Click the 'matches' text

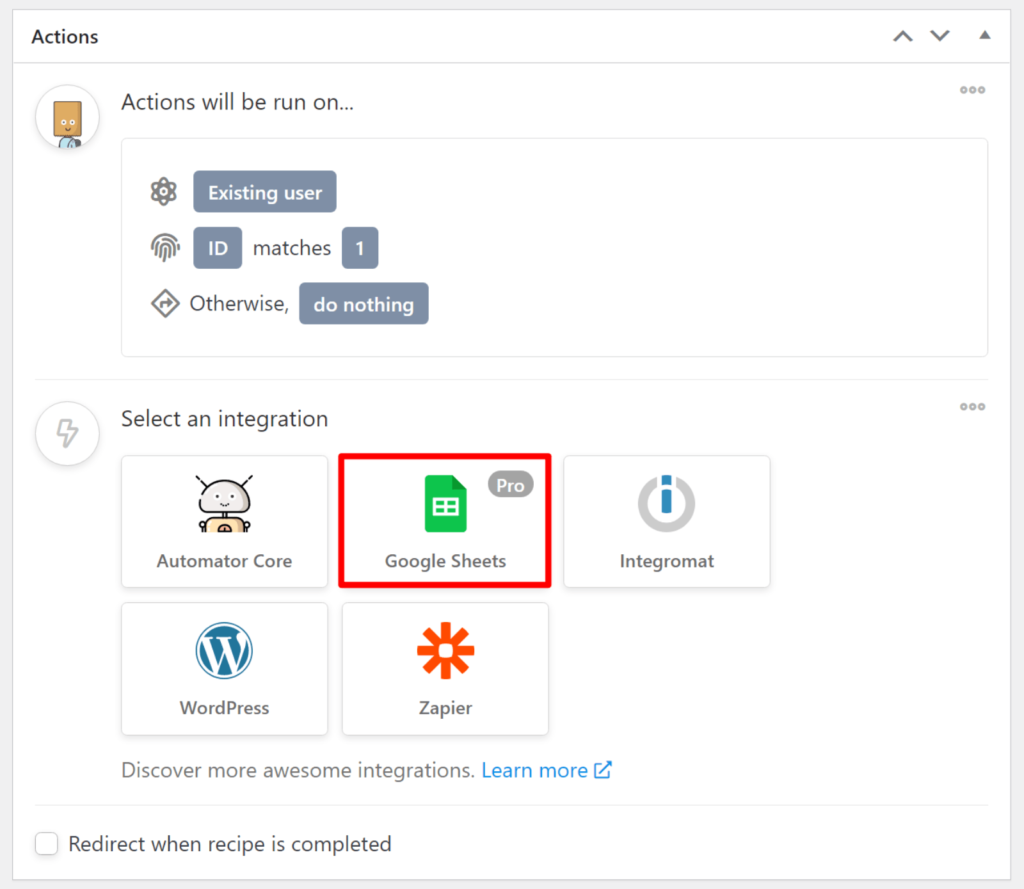pos(292,248)
